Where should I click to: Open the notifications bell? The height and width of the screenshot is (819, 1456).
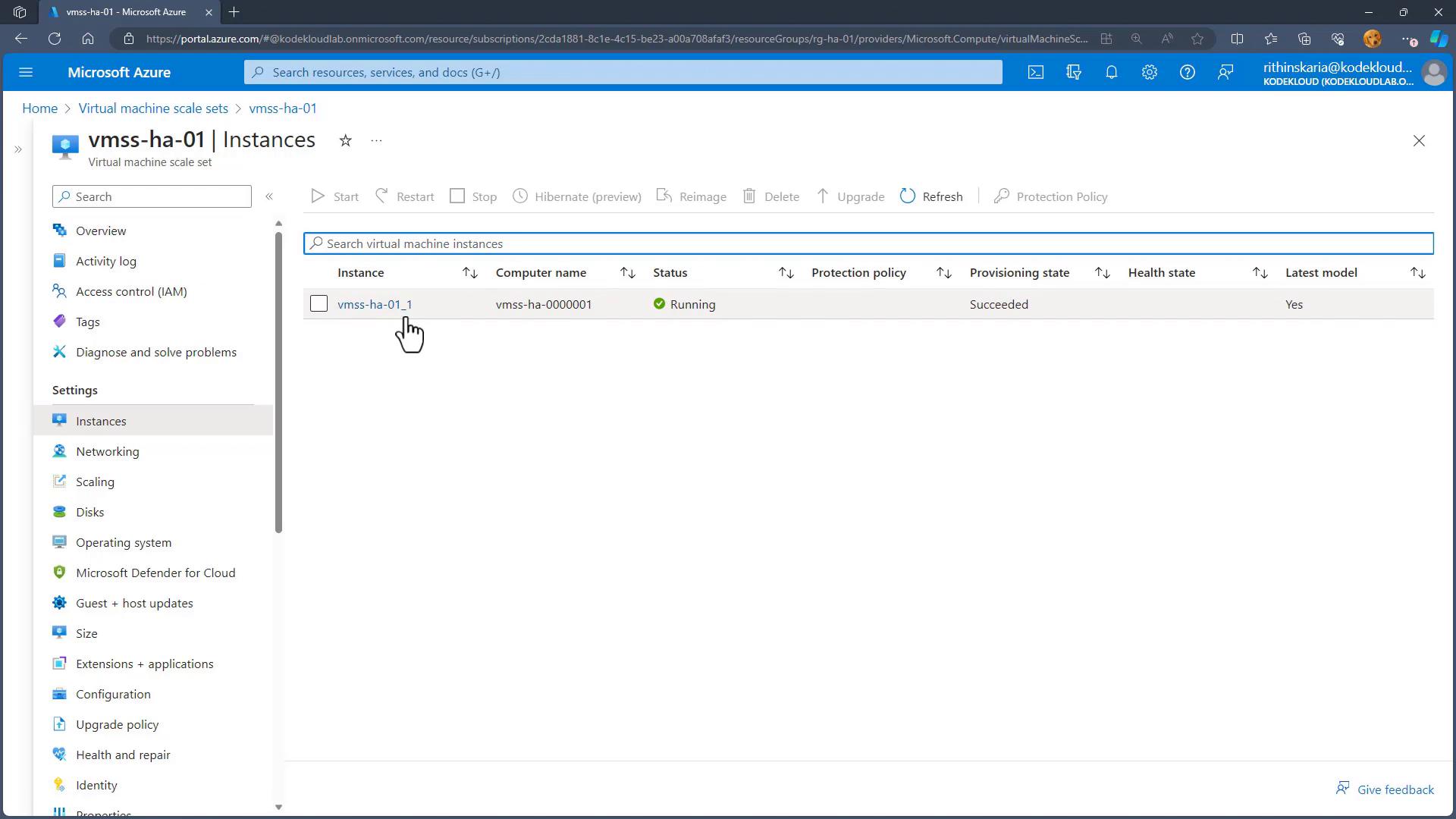[1111, 72]
